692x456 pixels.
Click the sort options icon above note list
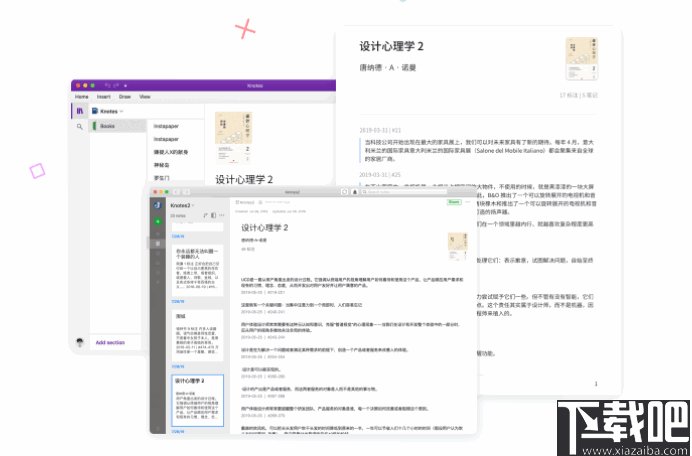click(x=205, y=215)
